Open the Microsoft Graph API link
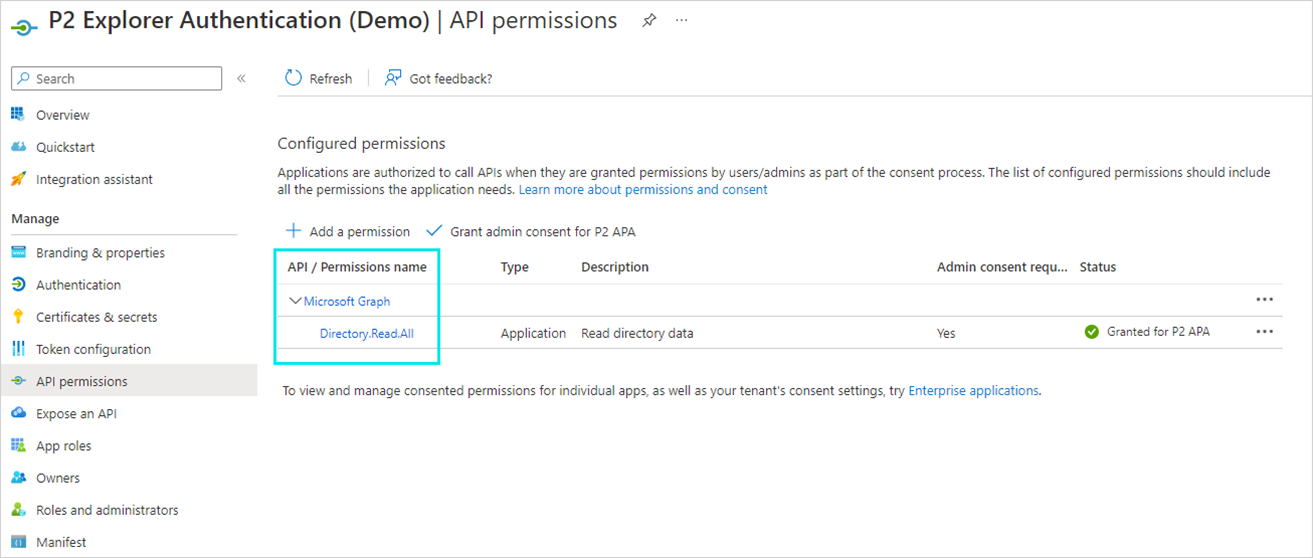The width and height of the screenshot is (1313, 558). [x=347, y=301]
